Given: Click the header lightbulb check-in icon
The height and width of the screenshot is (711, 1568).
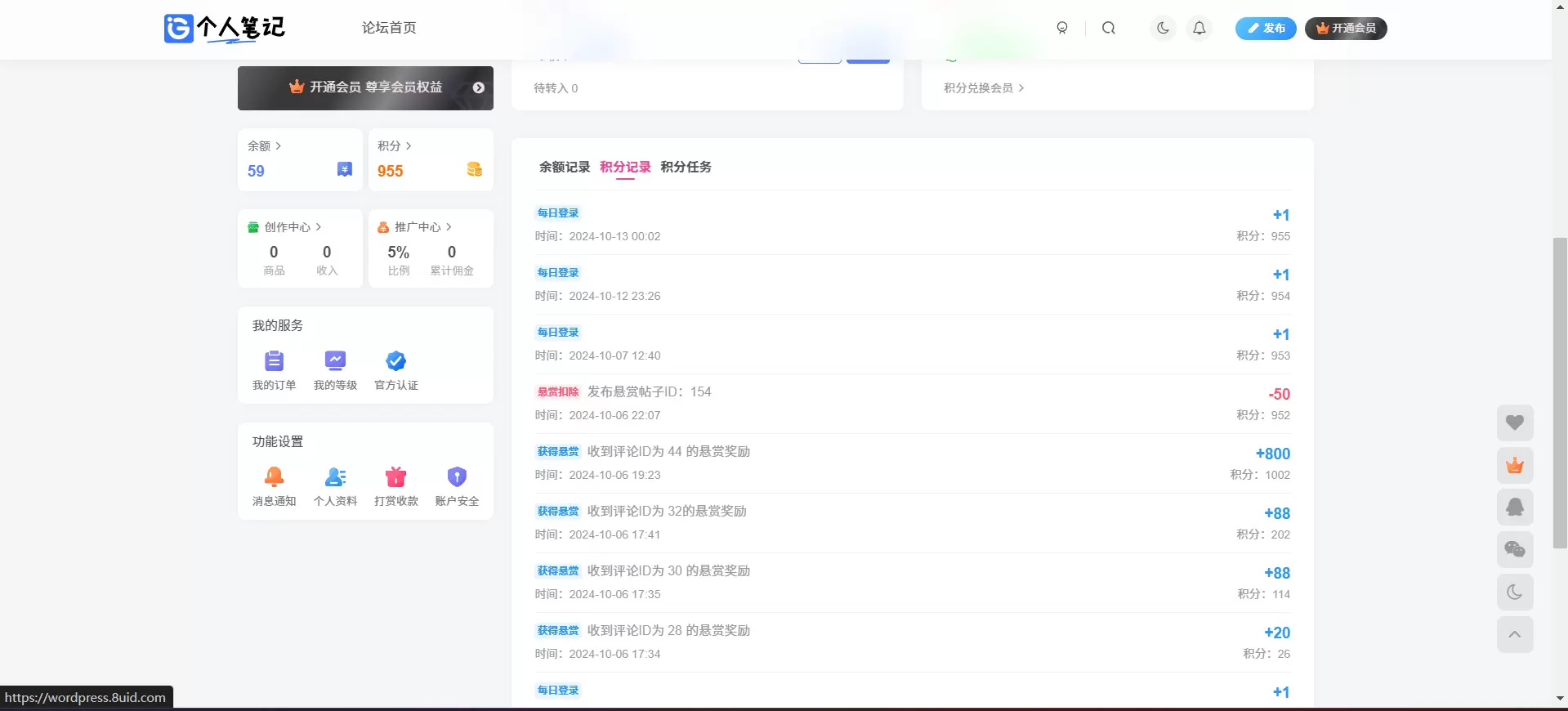Looking at the screenshot, I should pos(1062,28).
